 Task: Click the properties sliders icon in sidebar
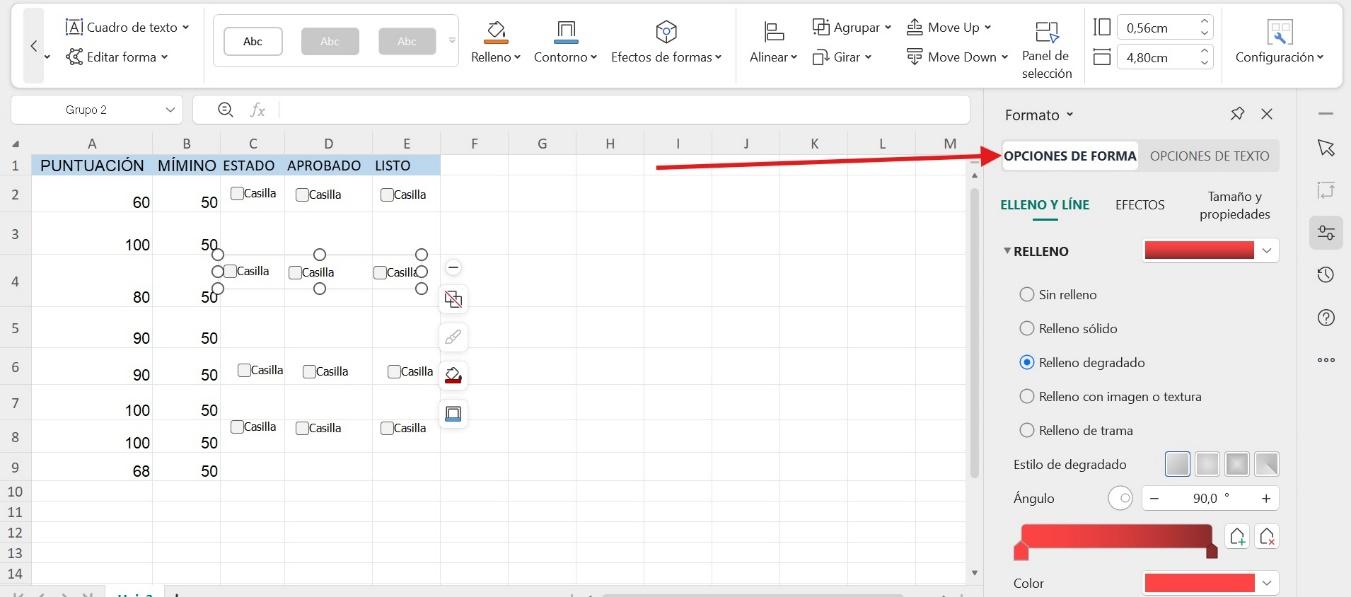[x=1326, y=233]
